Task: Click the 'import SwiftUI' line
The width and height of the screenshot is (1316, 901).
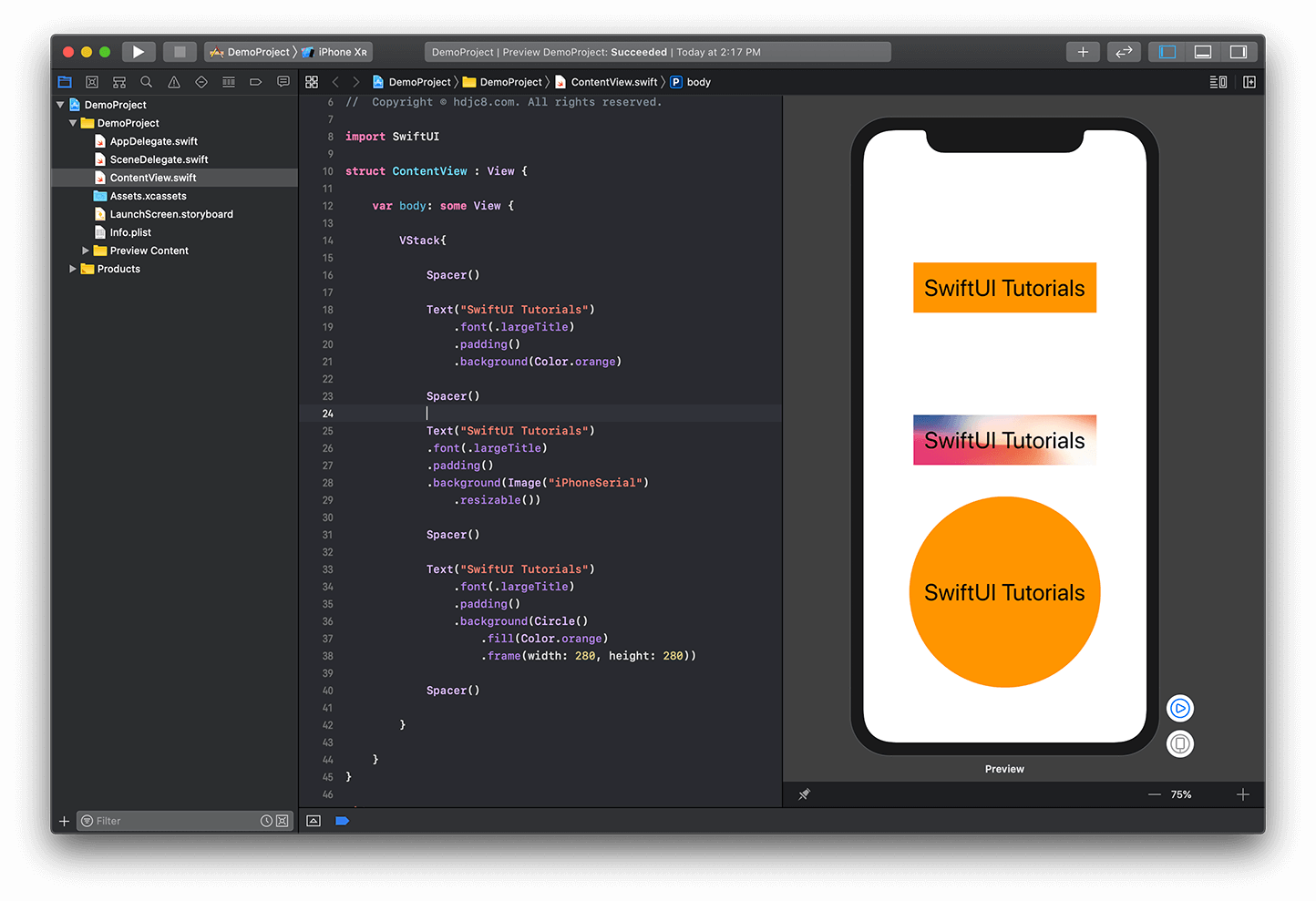Action: [x=392, y=137]
